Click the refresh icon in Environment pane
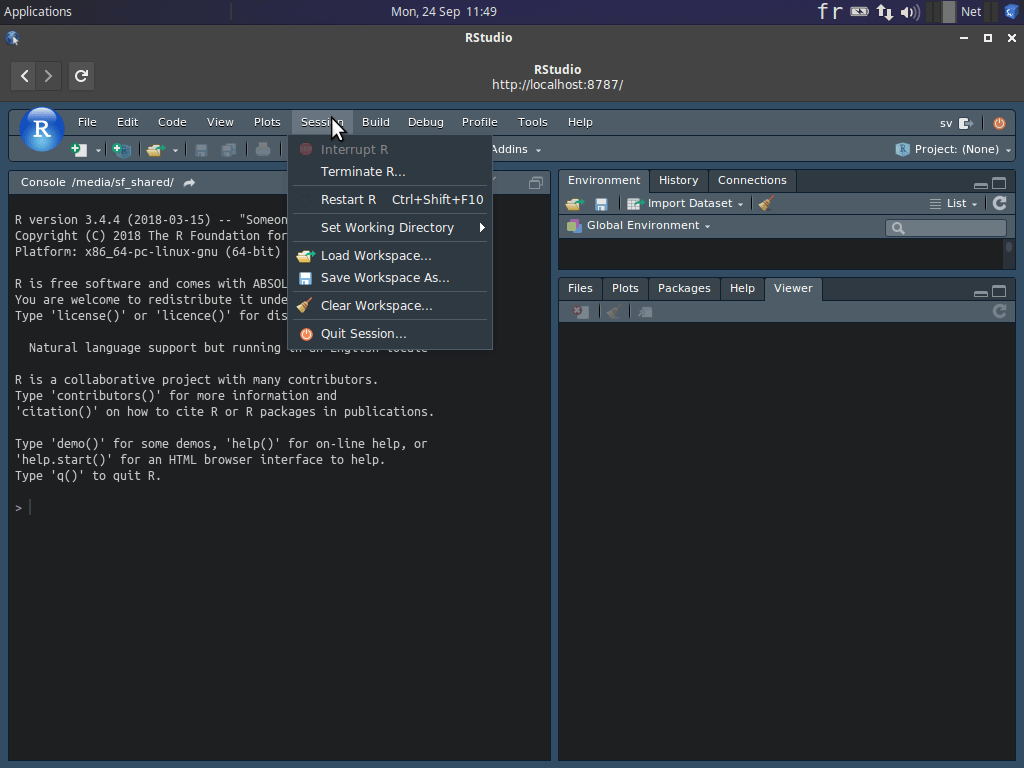Image resolution: width=1024 pixels, height=768 pixels. click(999, 203)
